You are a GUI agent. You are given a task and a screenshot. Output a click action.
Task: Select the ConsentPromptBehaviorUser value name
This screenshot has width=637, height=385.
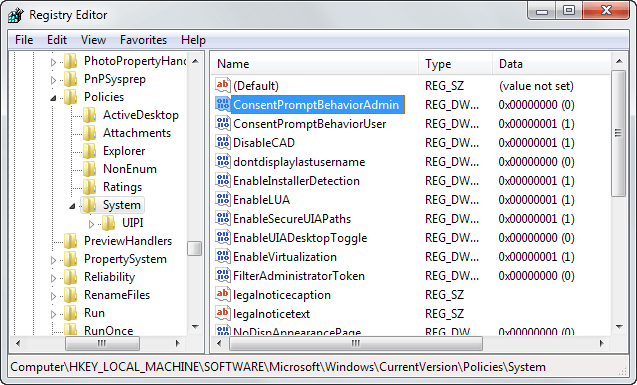pos(309,124)
